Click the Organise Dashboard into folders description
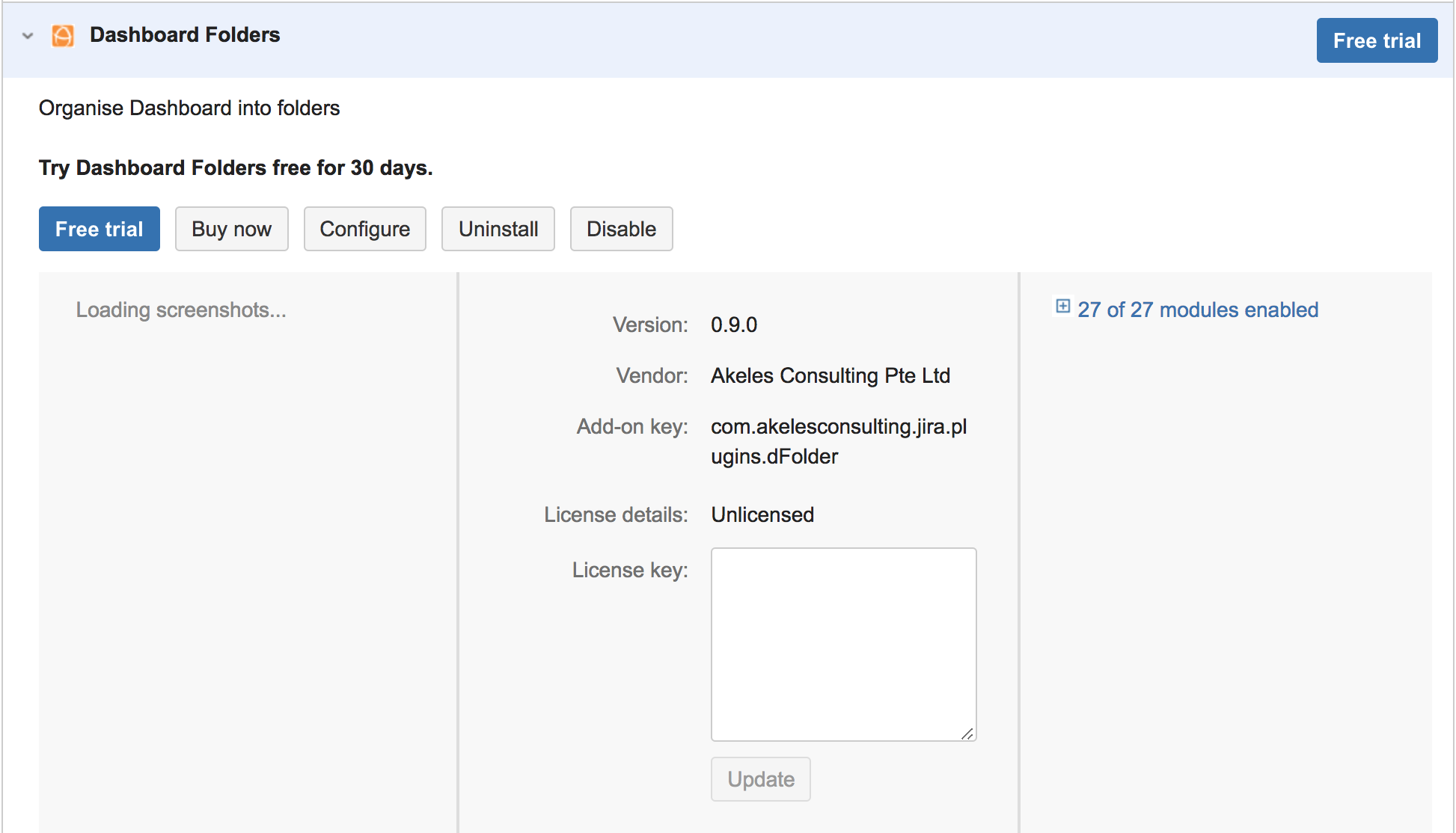 (189, 108)
